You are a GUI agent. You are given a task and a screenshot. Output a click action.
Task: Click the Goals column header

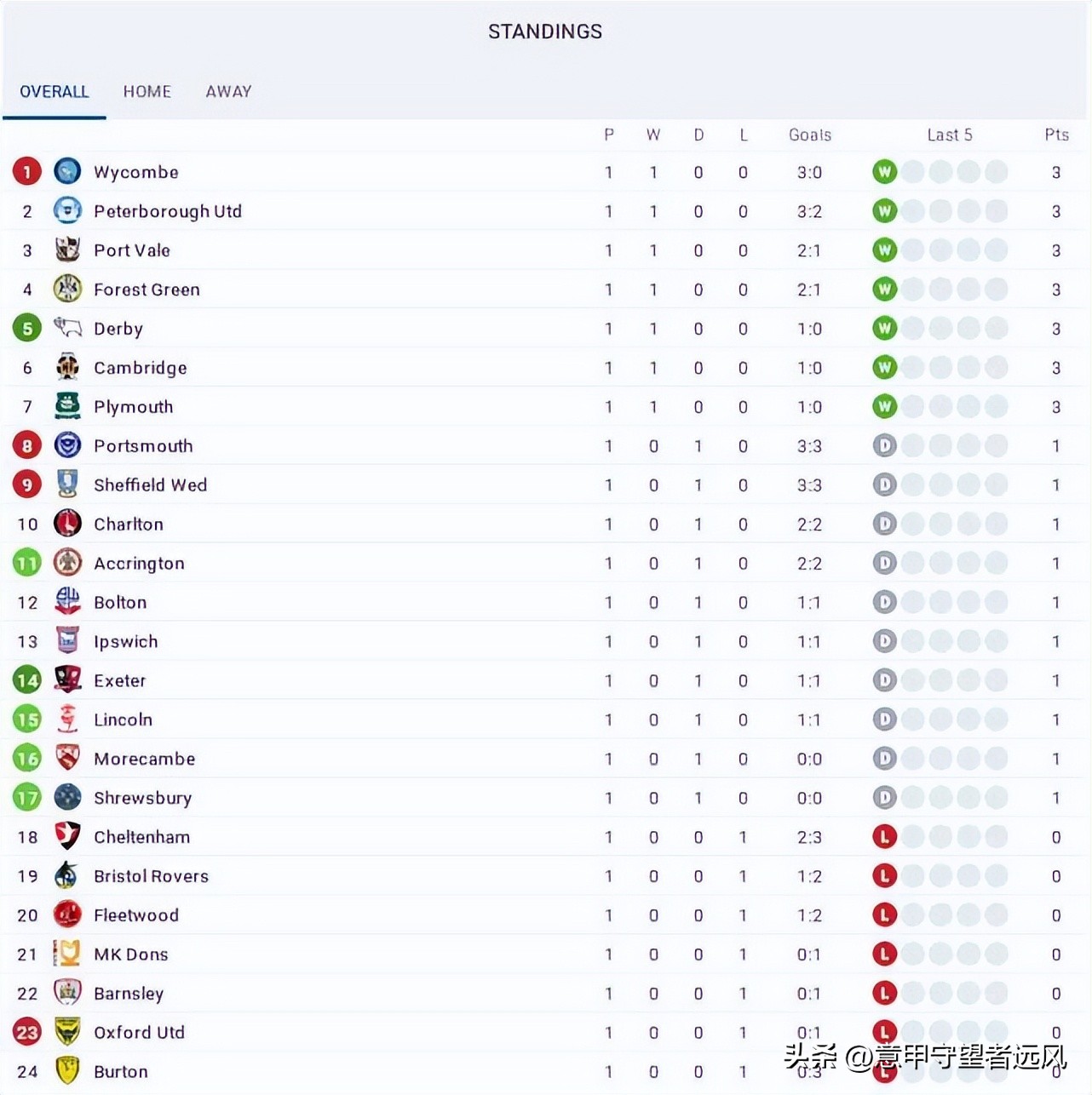click(x=809, y=135)
